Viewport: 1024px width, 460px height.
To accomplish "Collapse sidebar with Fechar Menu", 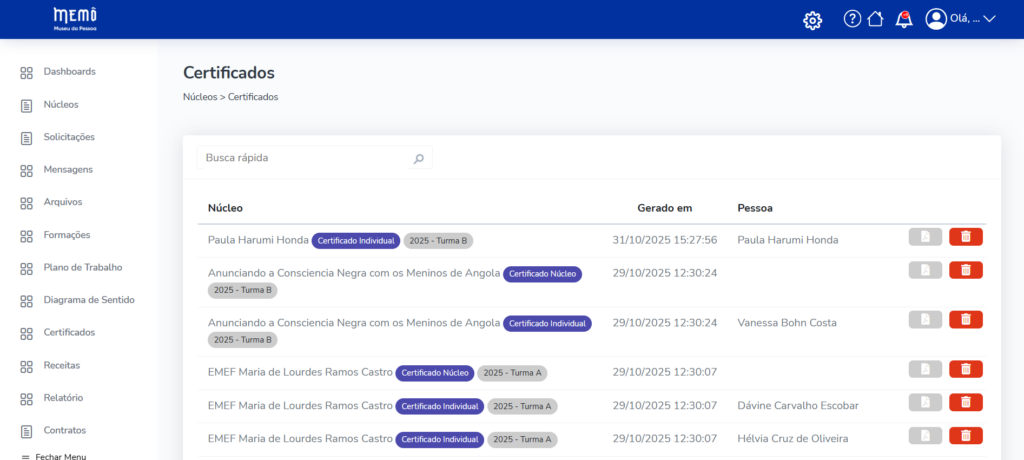I will click(54, 456).
